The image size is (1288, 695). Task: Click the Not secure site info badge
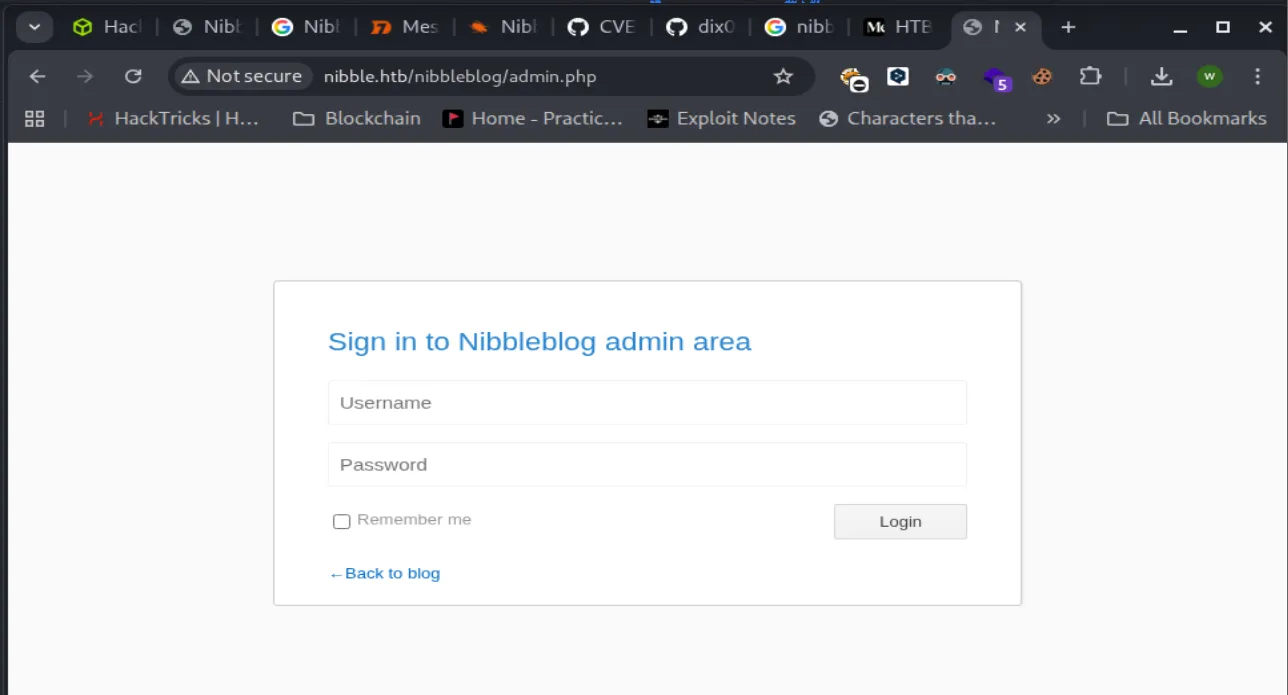pos(242,77)
